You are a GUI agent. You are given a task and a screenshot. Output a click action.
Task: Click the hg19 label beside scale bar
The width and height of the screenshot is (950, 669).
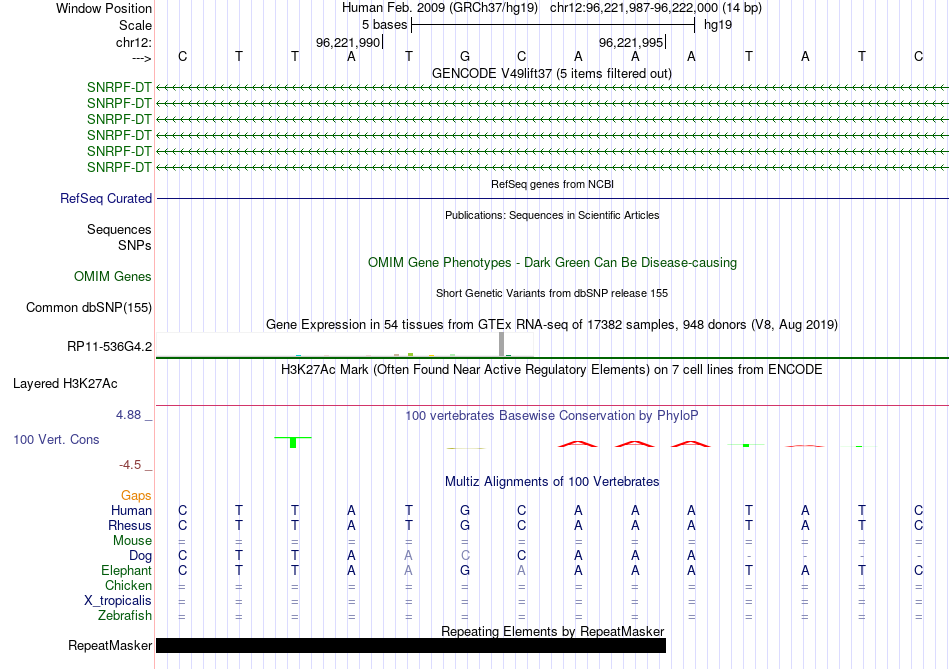[718, 25]
